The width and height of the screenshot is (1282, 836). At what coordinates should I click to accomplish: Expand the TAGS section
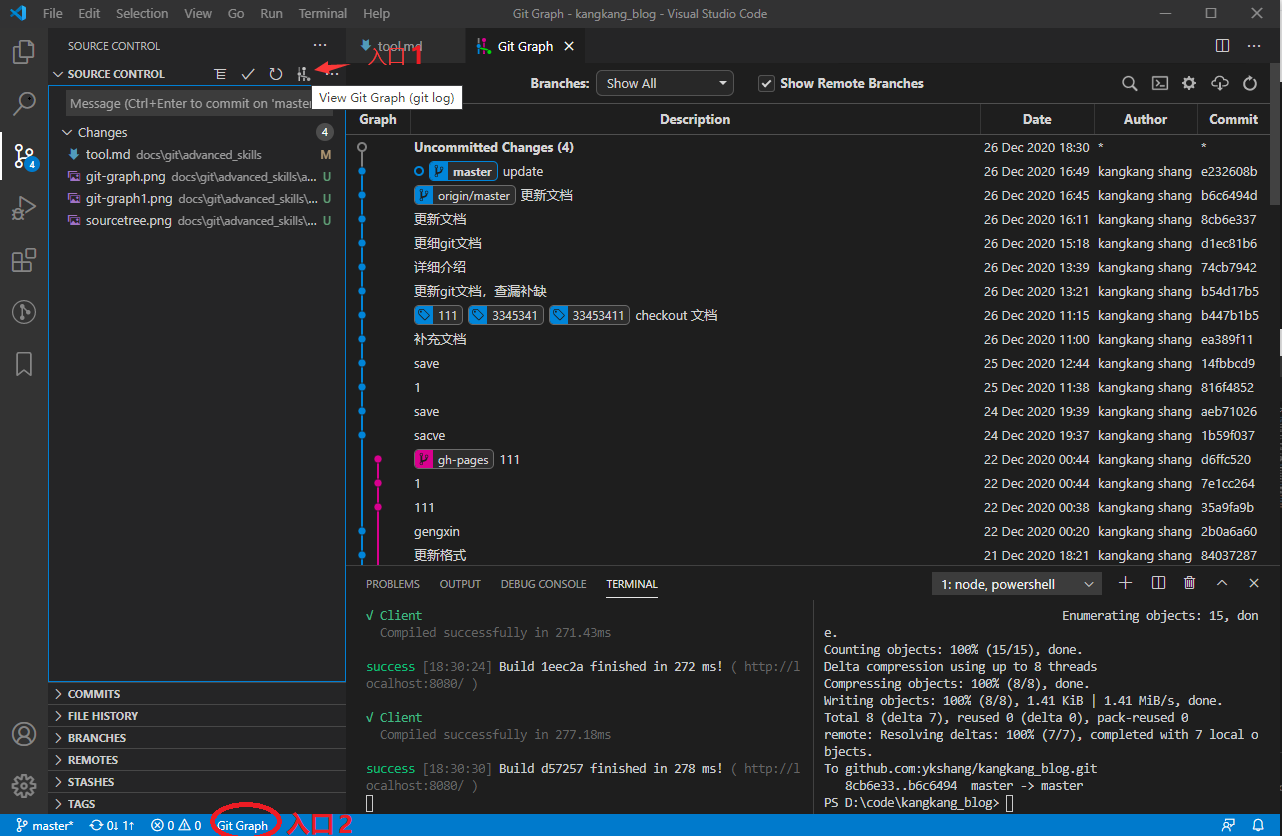(x=197, y=804)
